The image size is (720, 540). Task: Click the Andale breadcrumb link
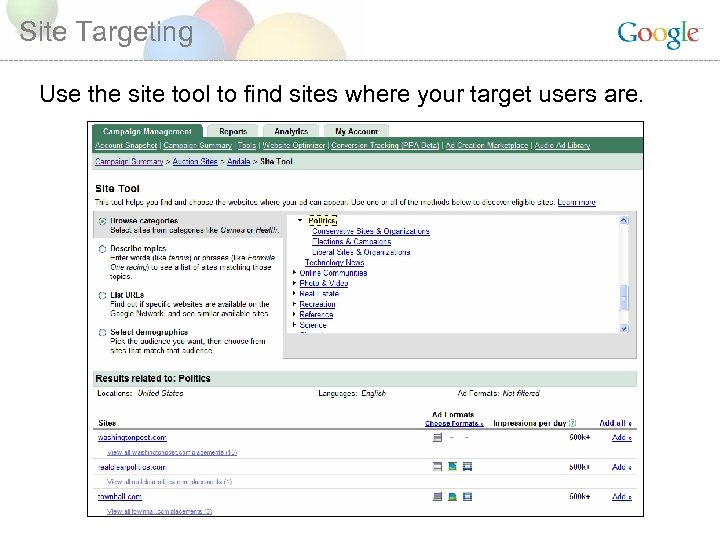[x=238, y=162]
